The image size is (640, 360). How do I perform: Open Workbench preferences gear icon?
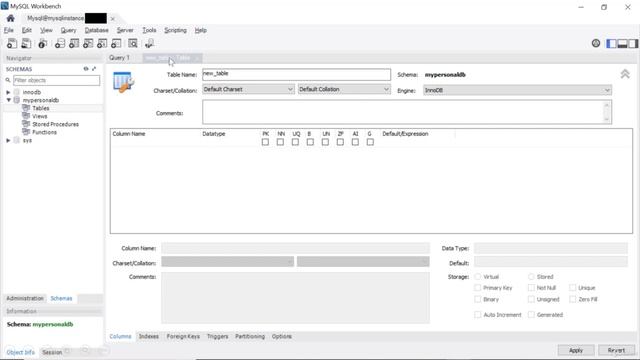[x=596, y=43]
